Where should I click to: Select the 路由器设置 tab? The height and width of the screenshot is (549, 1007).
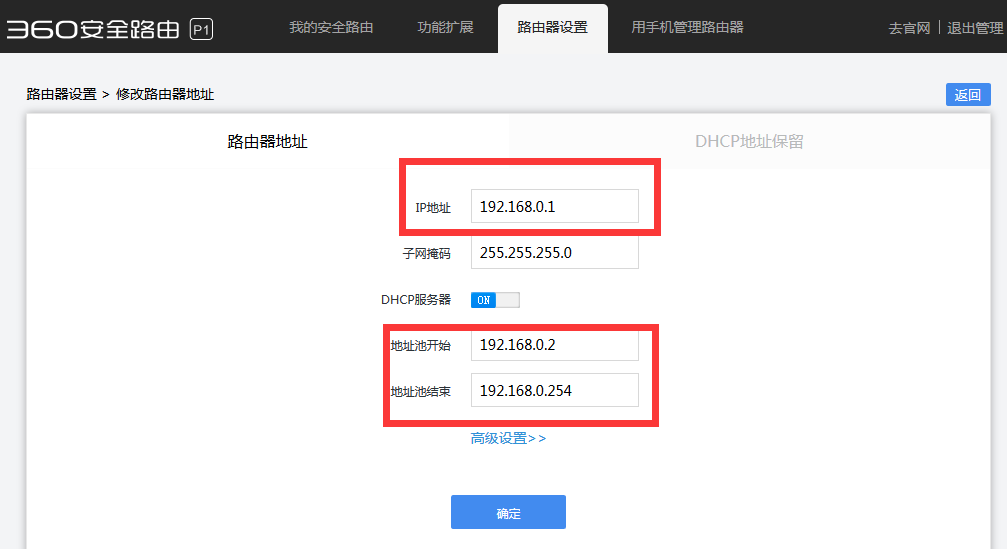click(x=553, y=29)
